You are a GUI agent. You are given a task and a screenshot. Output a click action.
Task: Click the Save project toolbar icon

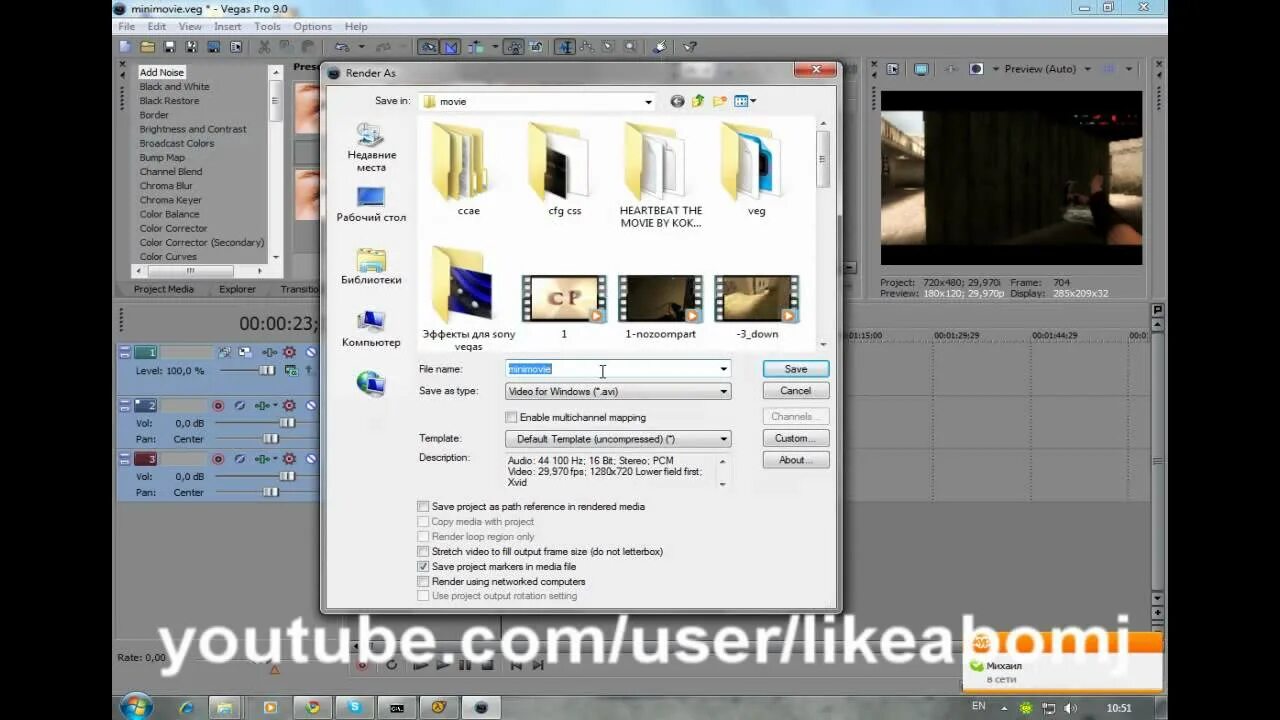point(170,46)
